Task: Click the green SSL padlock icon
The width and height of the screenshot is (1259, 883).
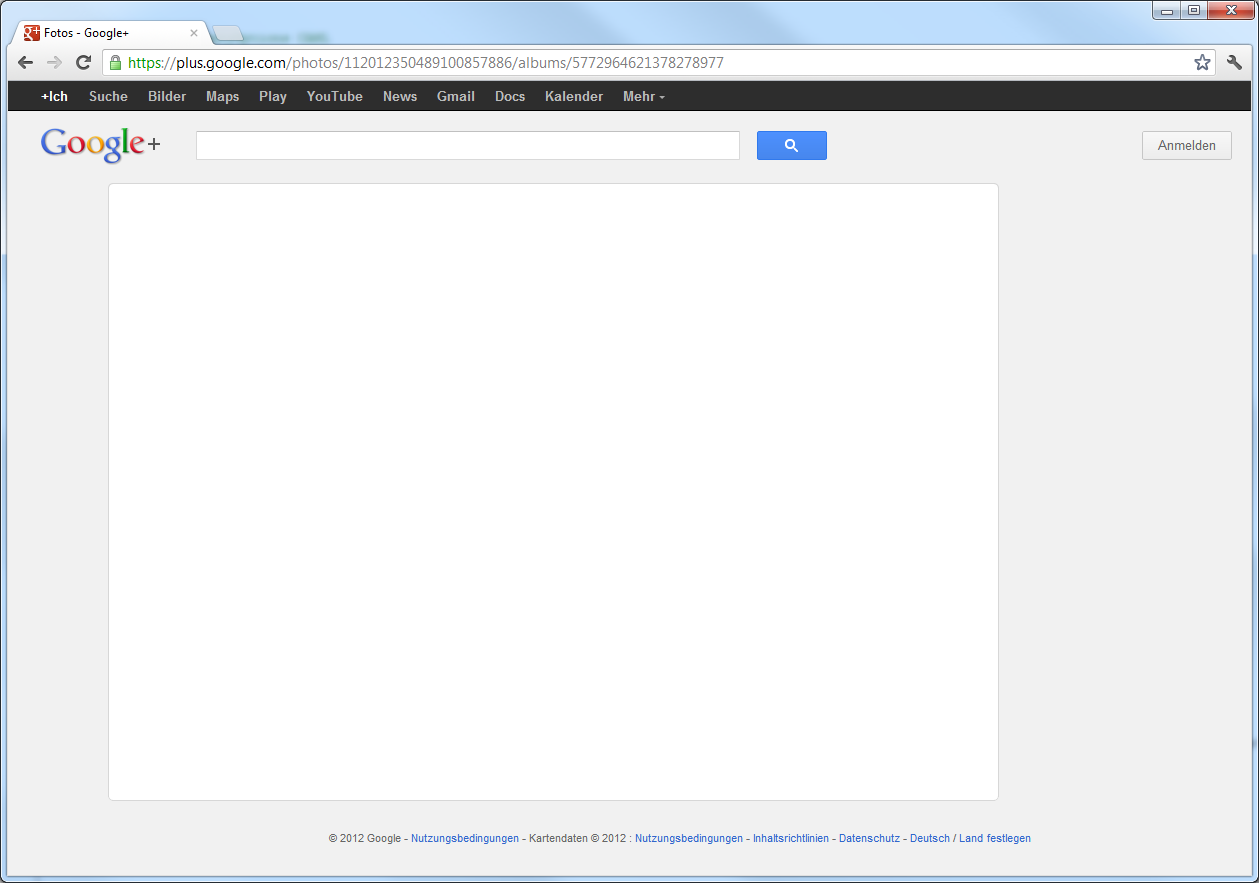Action: pyautogui.click(x=115, y=63)
